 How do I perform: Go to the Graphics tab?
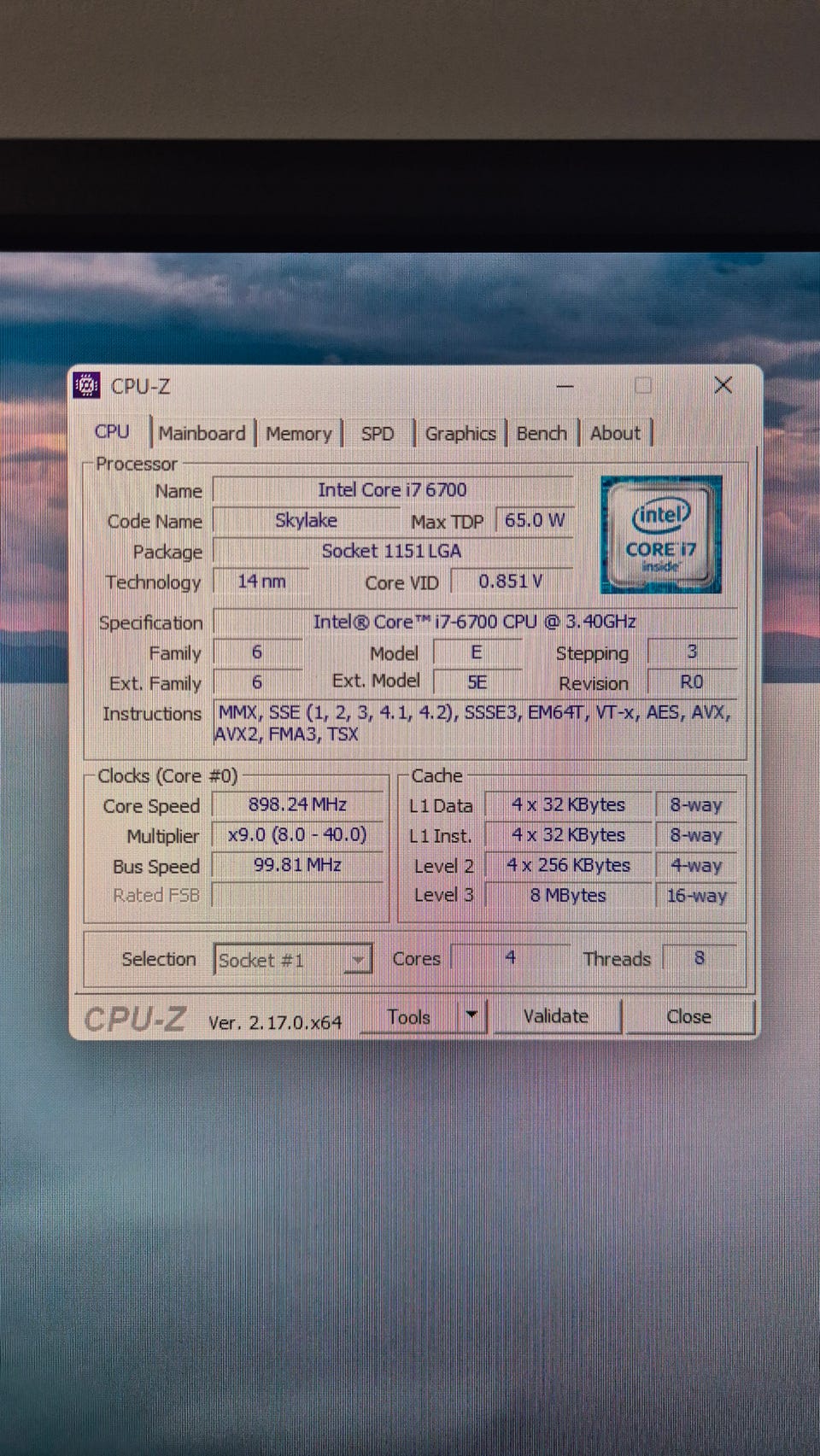pyautogui.click(x=460, y=434)
